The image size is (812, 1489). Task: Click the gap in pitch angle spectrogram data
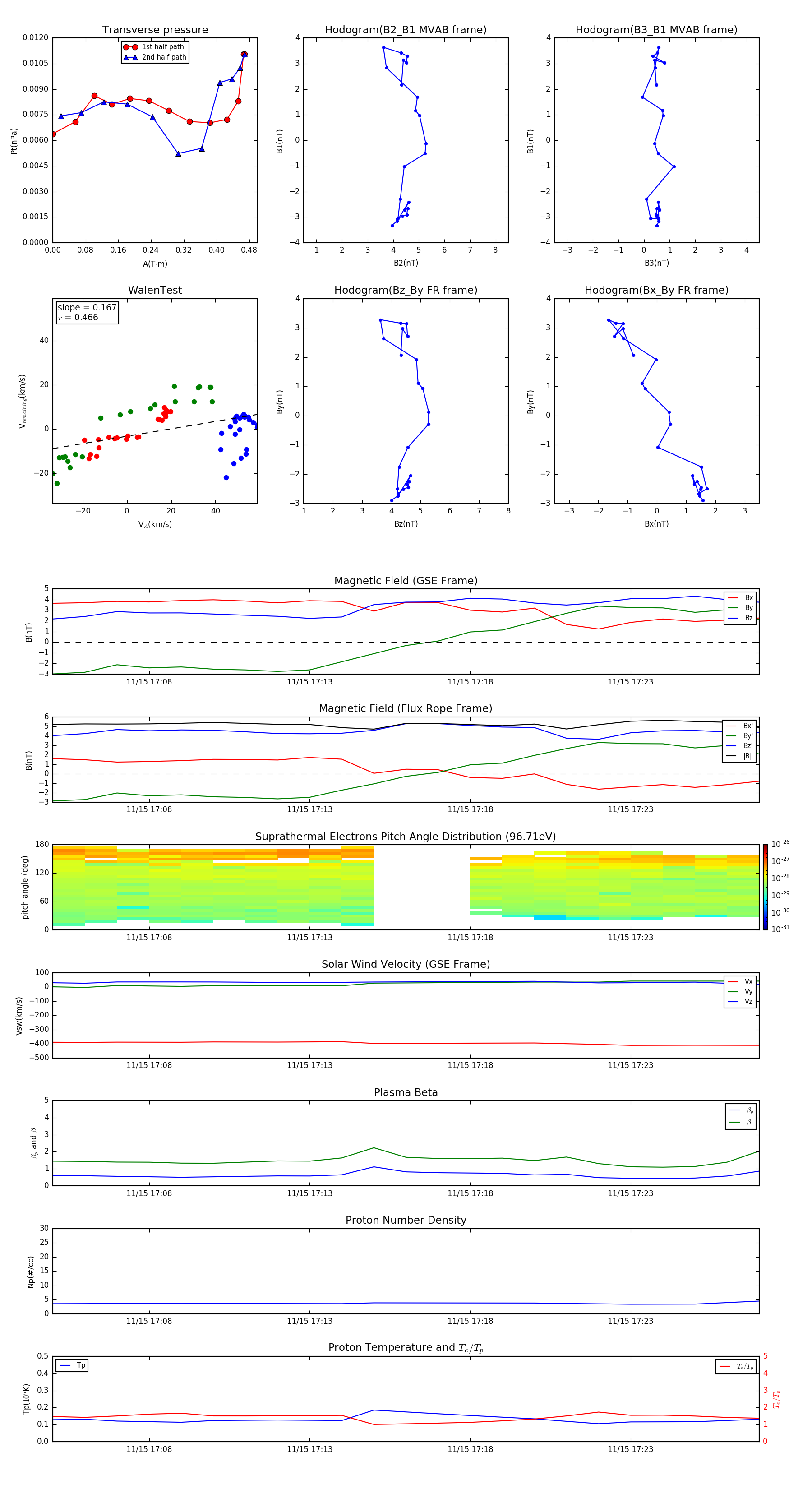(x=422, y=887)
